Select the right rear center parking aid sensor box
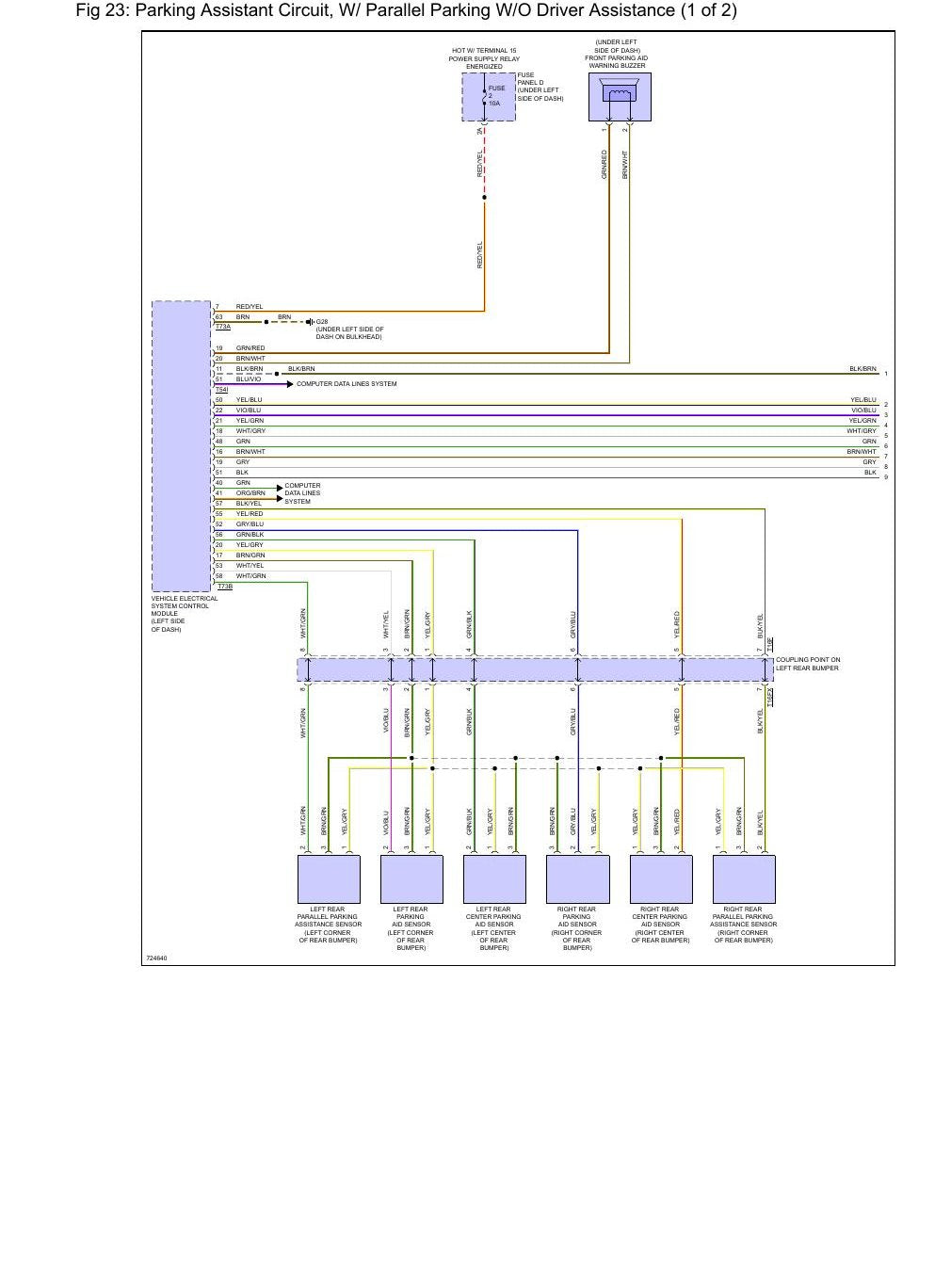Screen dimensions: 951x1288 tap(660, 879)
